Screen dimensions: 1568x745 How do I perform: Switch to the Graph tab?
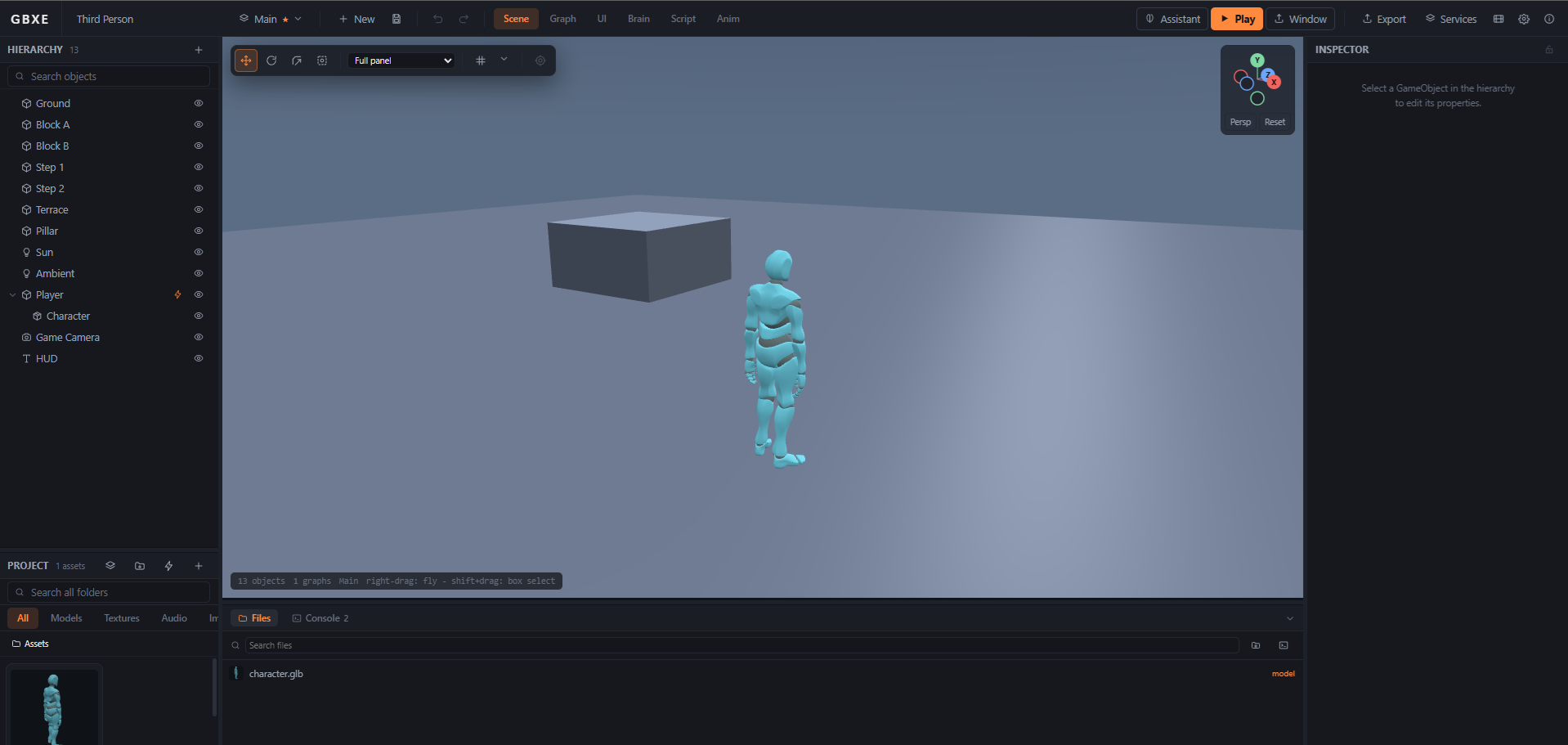[x=562, y=19]
